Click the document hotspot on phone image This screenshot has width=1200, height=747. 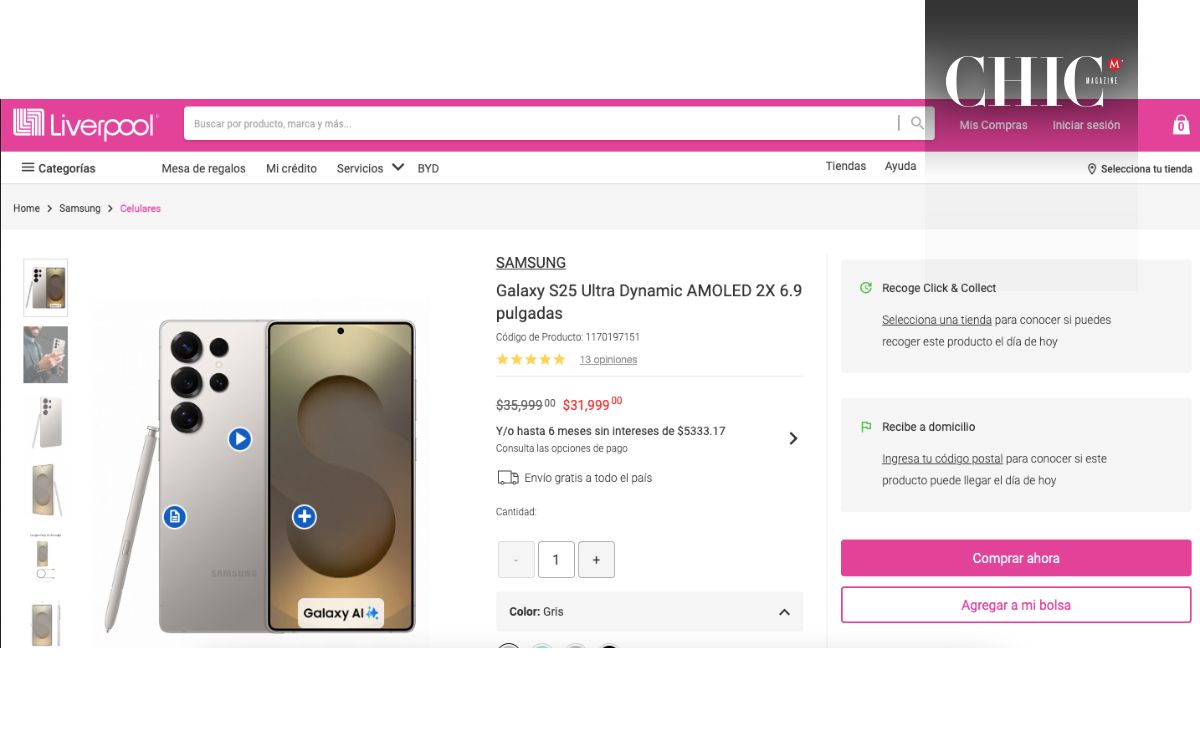[x=175, y=517]
